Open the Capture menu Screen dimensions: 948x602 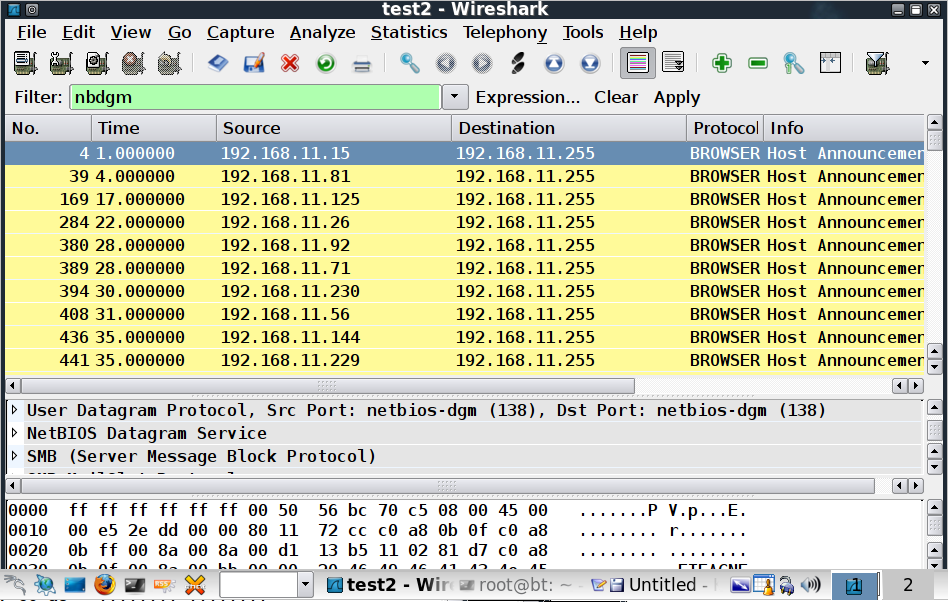click(x=241, y=32)
